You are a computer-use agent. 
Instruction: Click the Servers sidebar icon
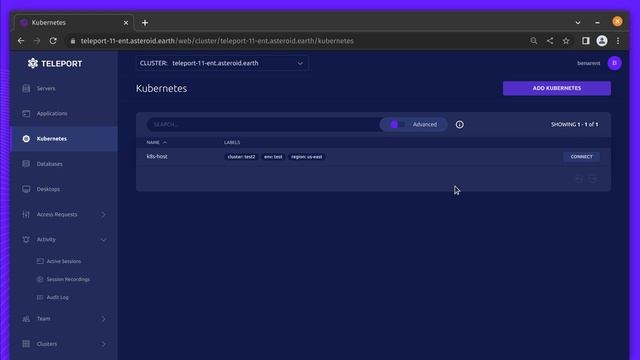pos(26,89)
